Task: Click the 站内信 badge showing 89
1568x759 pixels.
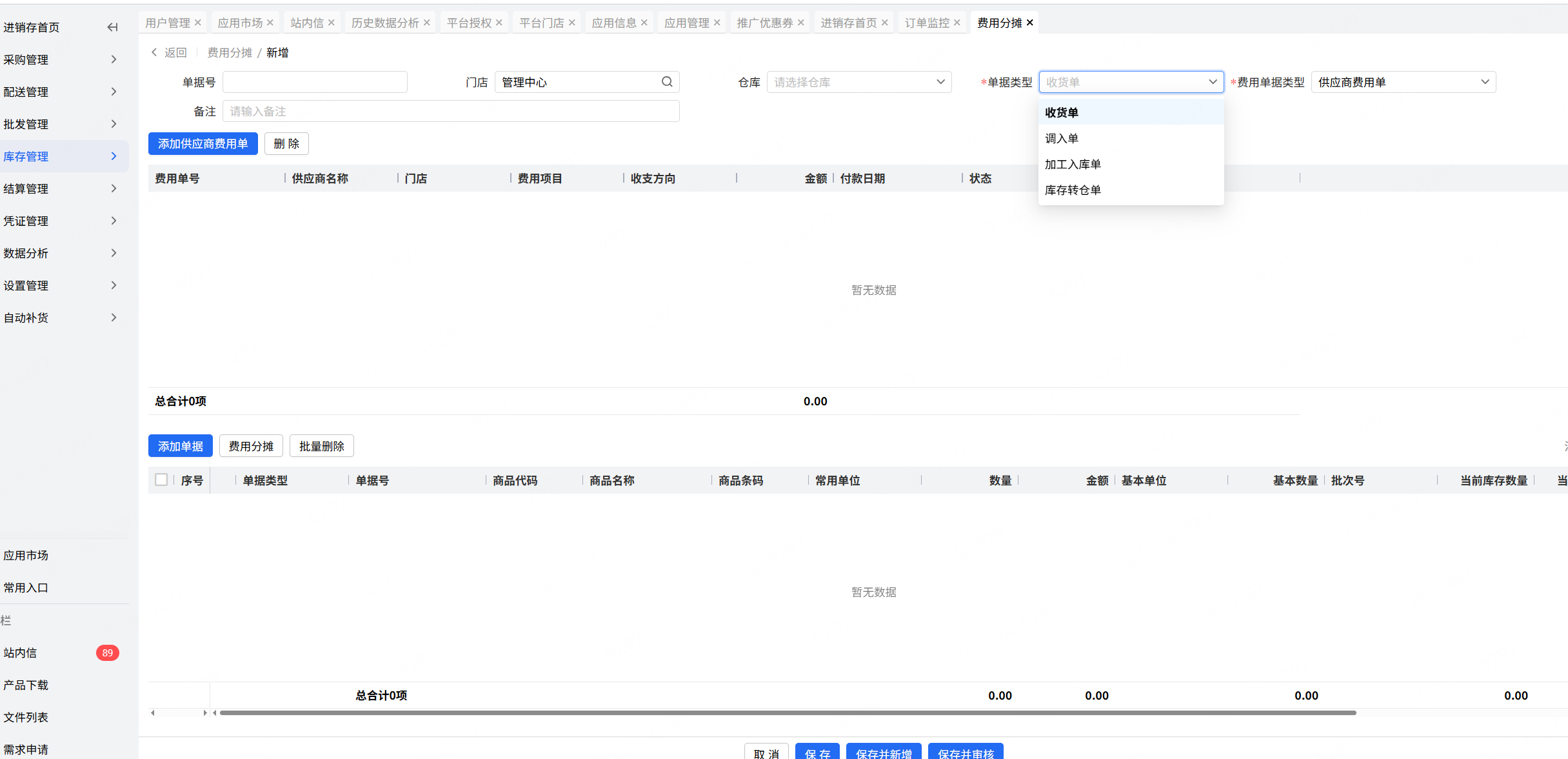Action: click(x=107, y=653)
